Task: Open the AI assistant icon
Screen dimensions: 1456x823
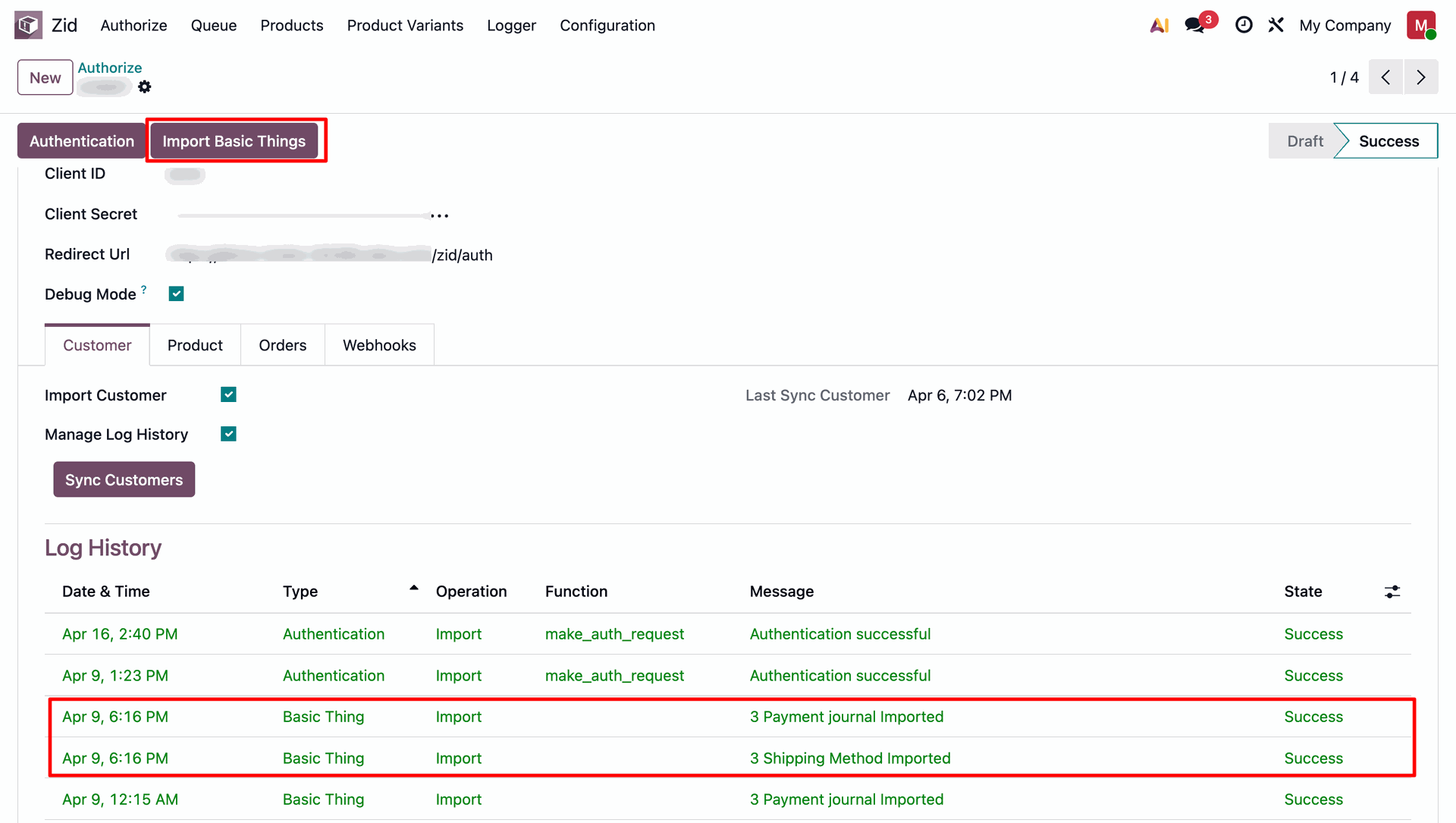Action: [1159, 25]
